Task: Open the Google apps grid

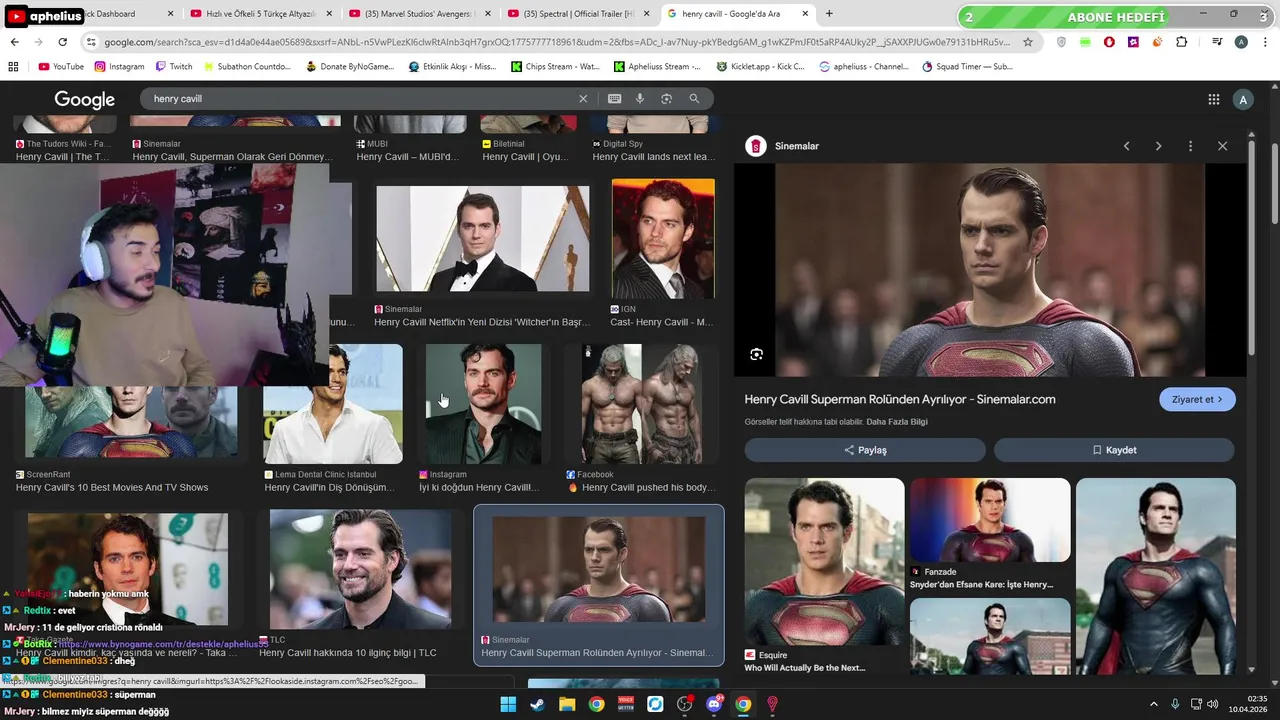Action: [1214, 99]
